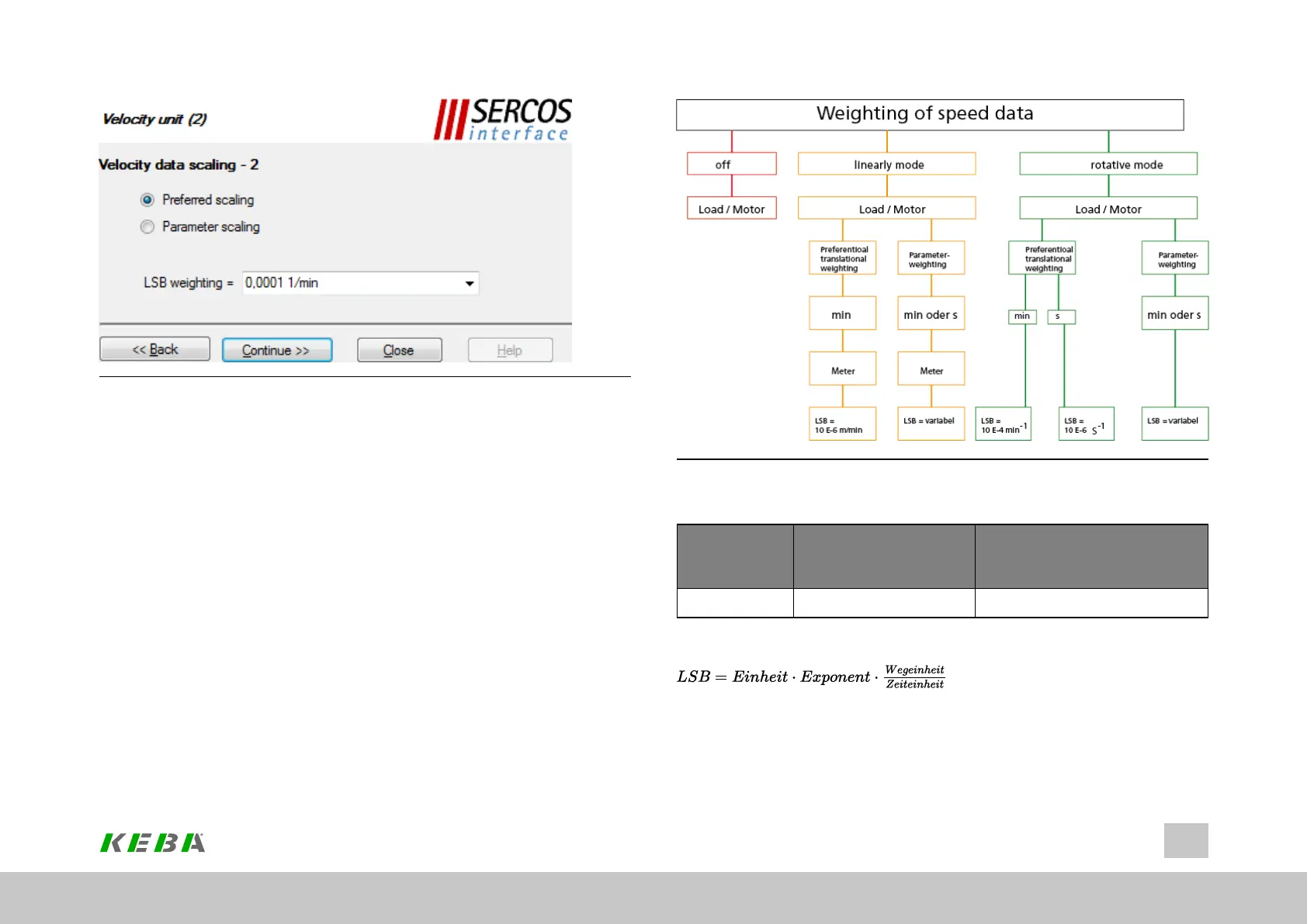Image resolution: width=1307 pixels, height=924 pixels.
Task: Select the Parameter scaling radio button
Action: (x=147, y=227)
